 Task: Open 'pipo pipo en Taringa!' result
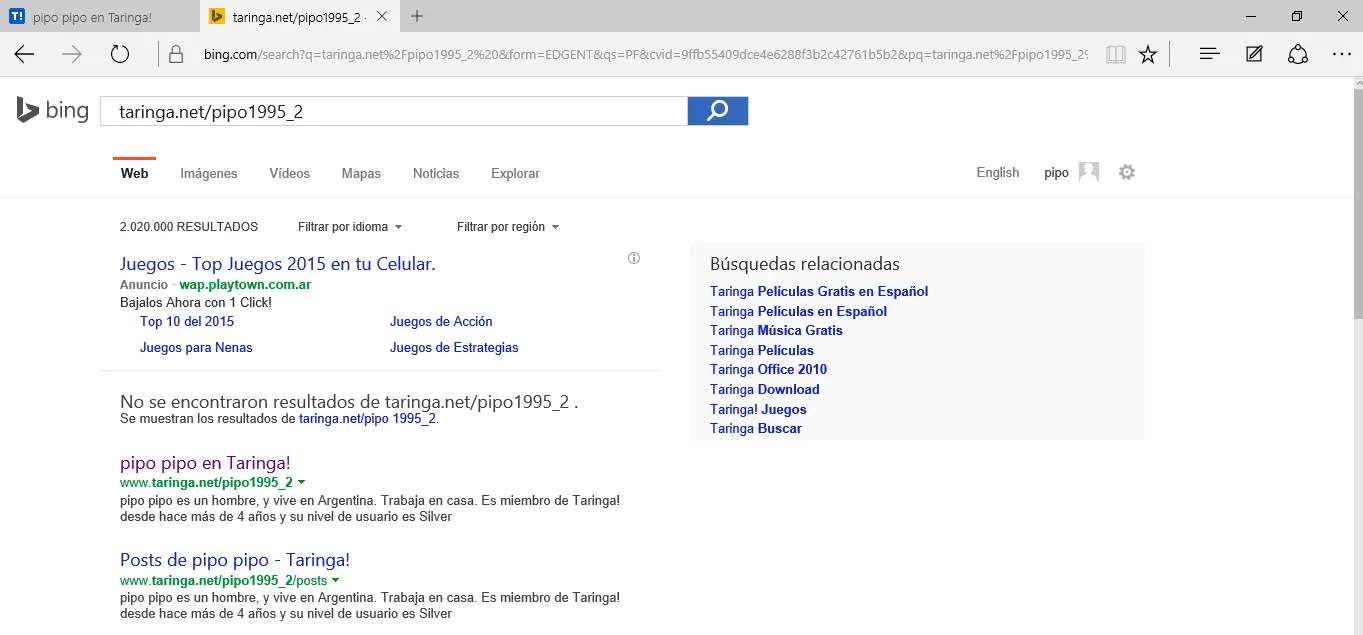pyautogui.click(x=205, y=462)
